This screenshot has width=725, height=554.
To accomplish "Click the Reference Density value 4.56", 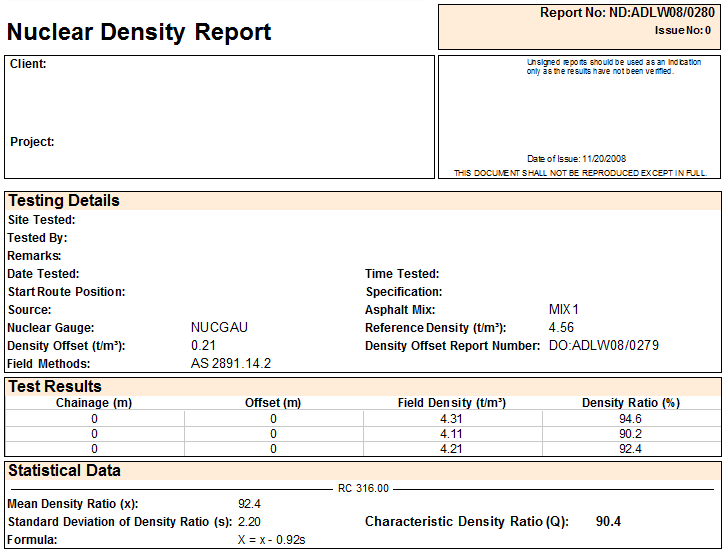I will point(561,328).
